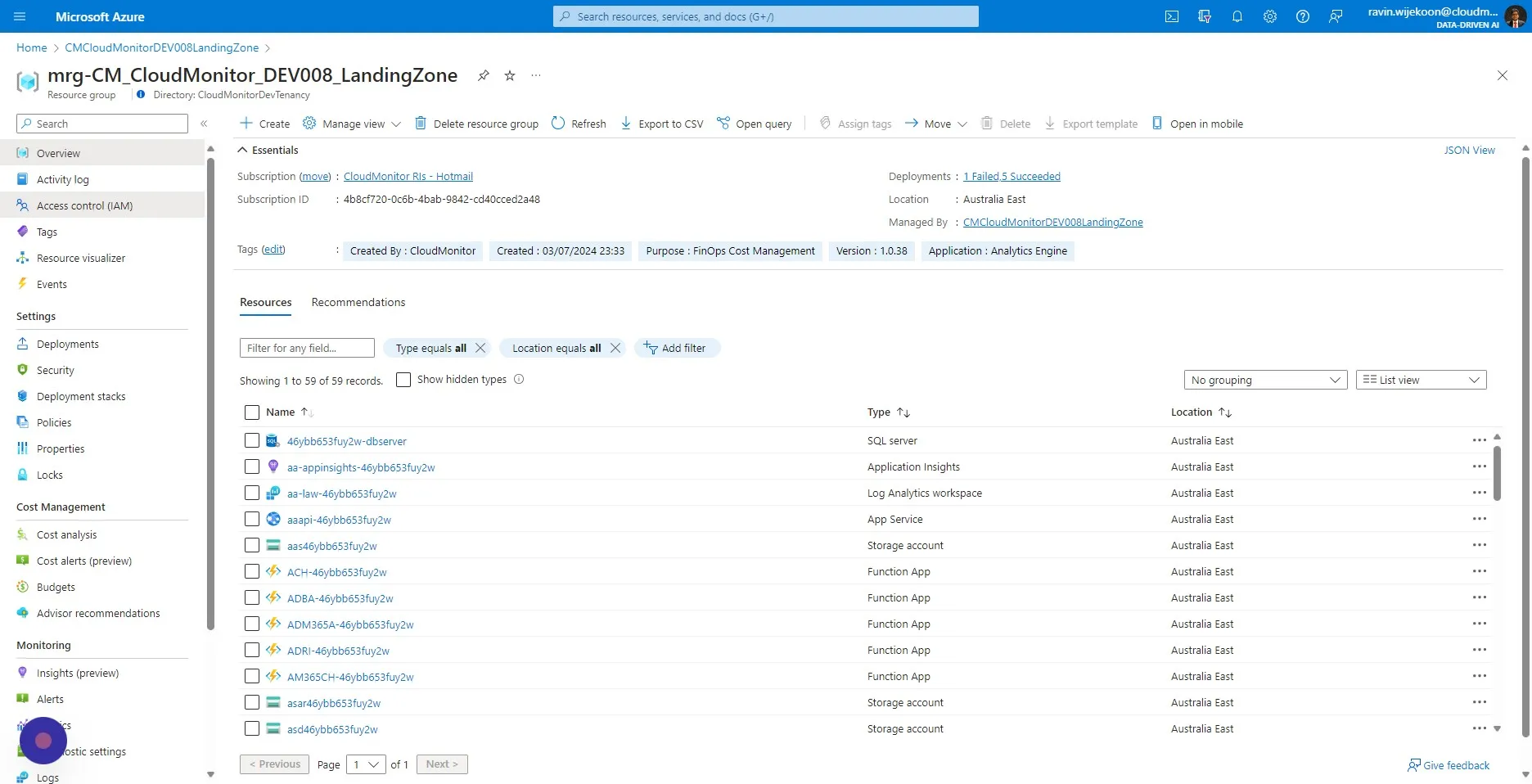Image resolution: width=1532 pixels, height=784 pixels.
Task: Pin the resource group to dashboard
Action: [x=484, y=75]
